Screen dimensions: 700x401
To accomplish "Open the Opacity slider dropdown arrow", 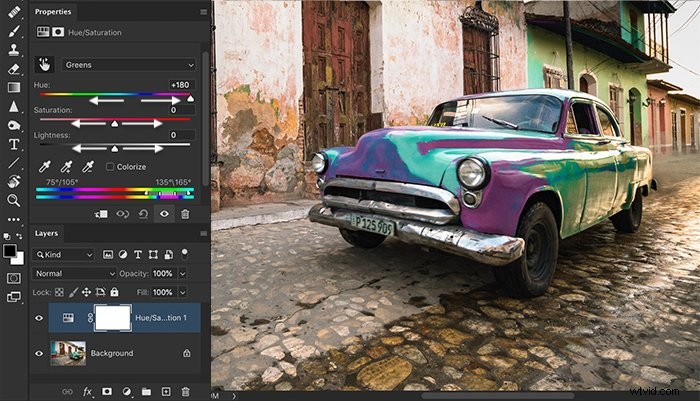I will click(183, 273).
